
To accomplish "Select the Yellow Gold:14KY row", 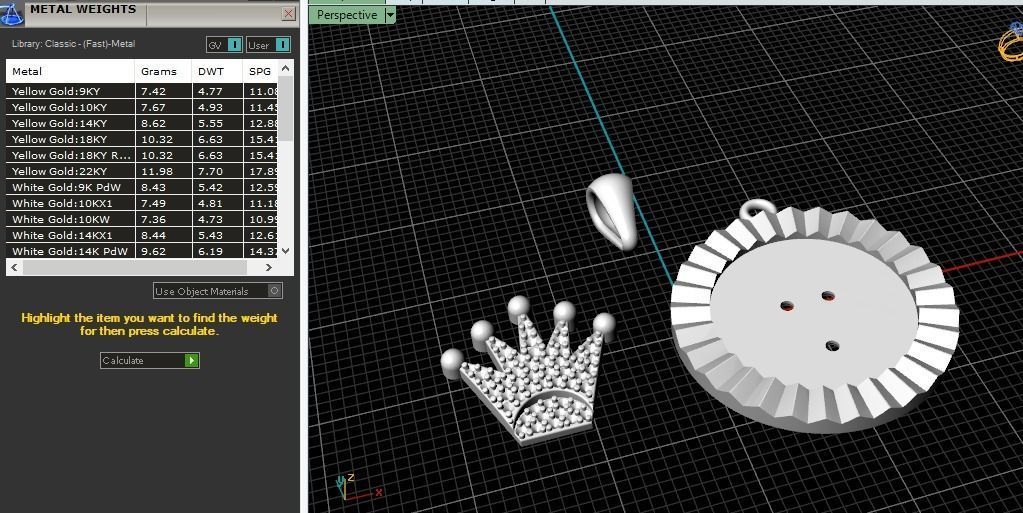I will 142,123.
